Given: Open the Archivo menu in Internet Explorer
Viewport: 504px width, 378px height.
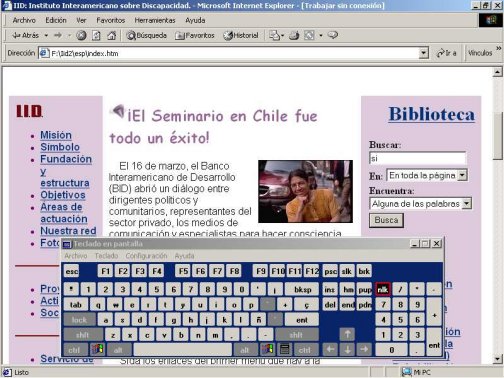Looking at the screenshot, I should point(24,20).
